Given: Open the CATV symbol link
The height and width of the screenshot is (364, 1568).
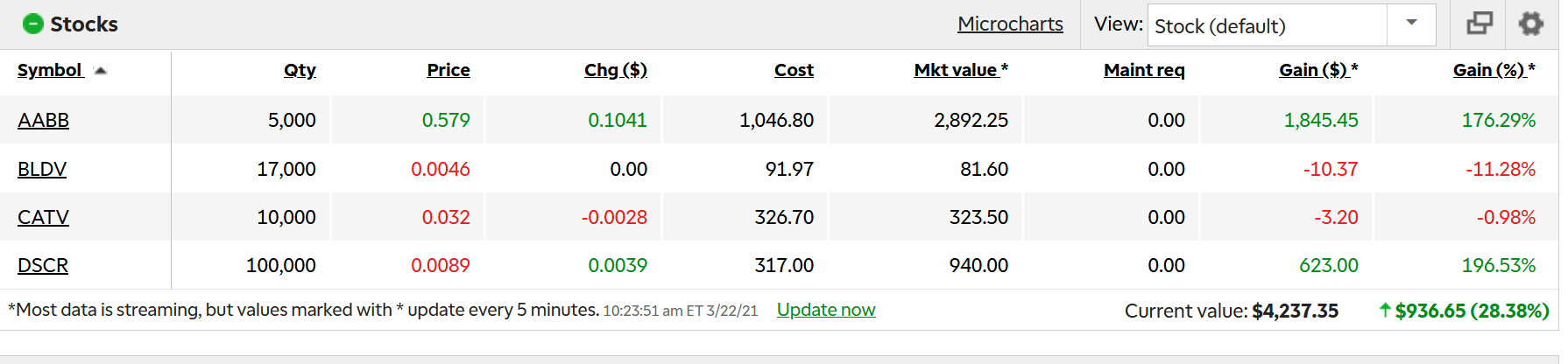Looking at the screenshot, I should 43,217.
